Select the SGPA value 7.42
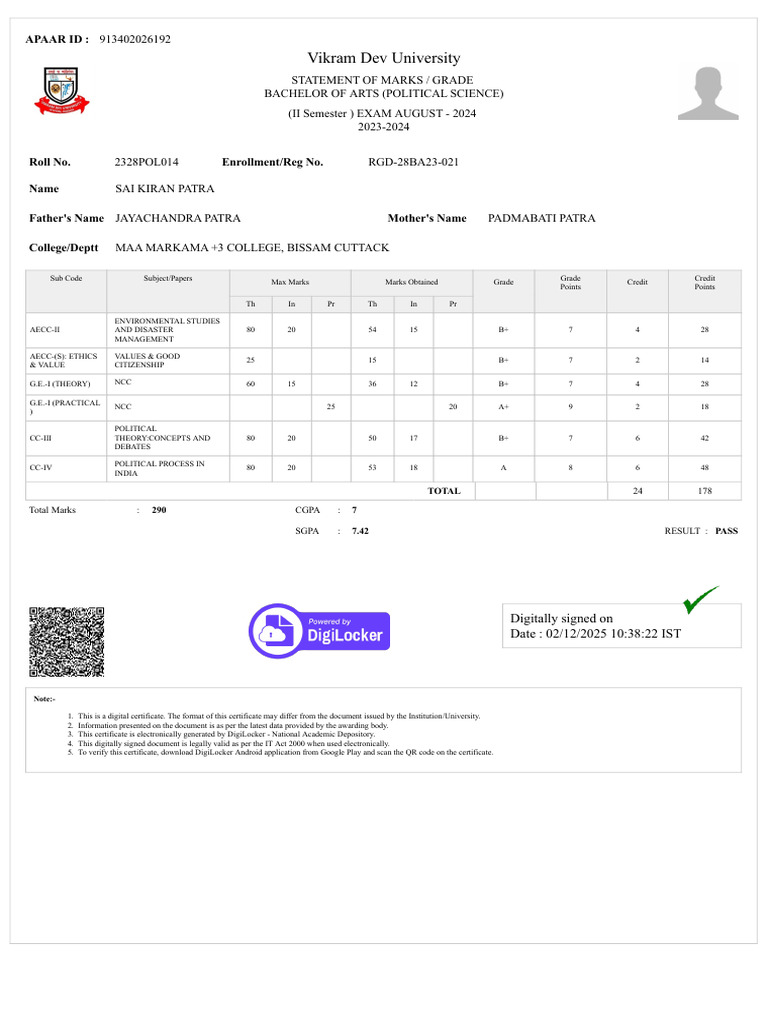768x1024 pixels. [x=360, y=531]
